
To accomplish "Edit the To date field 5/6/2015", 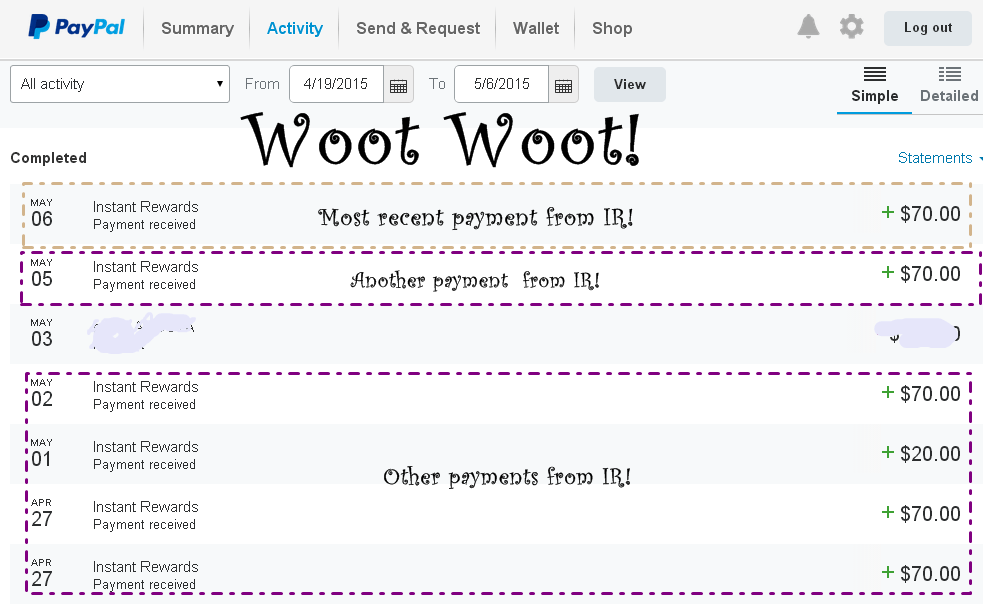I will 502,84.
